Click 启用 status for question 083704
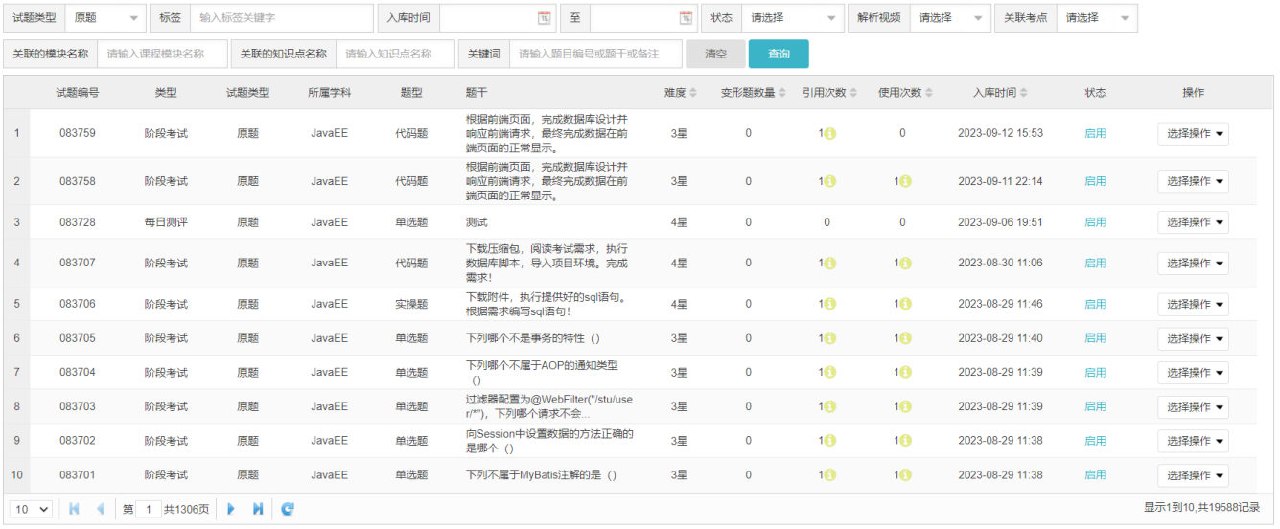The height and width of the screenshot is (529, 1280). pos(1095,373)
